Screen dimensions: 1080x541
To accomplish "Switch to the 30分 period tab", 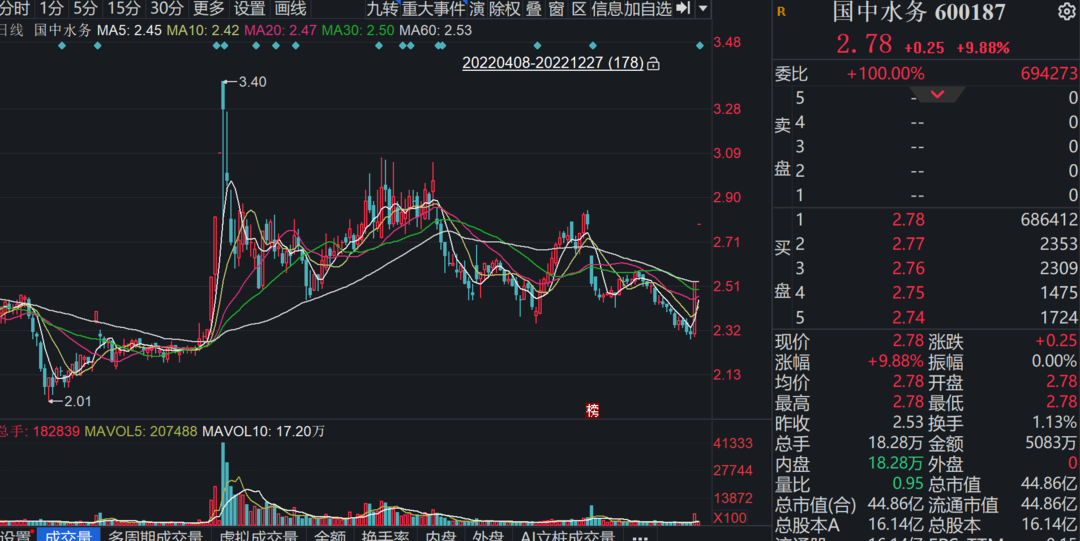I will click(167, 8).
